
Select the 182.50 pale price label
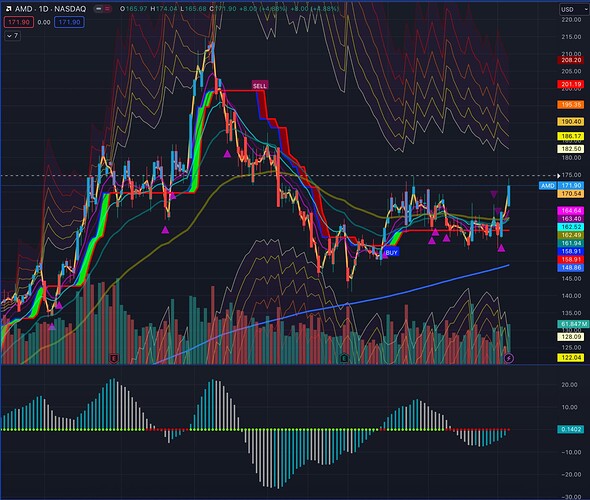tap(571, 149)
